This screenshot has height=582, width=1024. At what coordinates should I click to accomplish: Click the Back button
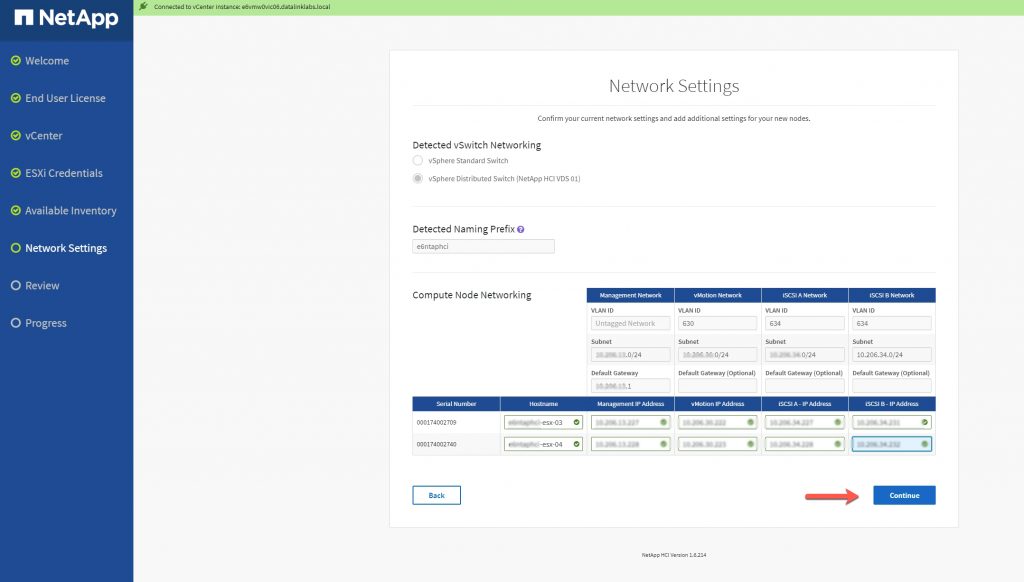[x=436, y=495]
